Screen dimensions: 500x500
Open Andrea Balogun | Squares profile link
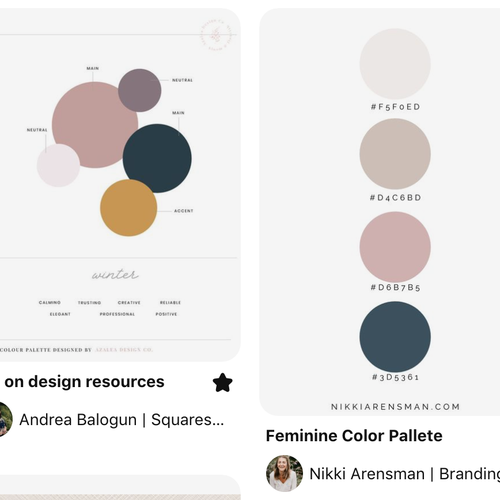point(122,420)
